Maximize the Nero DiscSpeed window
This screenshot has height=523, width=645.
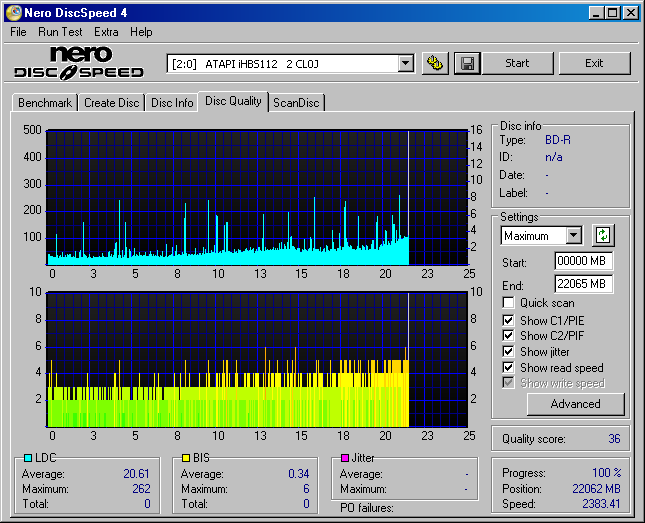[x=613, y=13]
